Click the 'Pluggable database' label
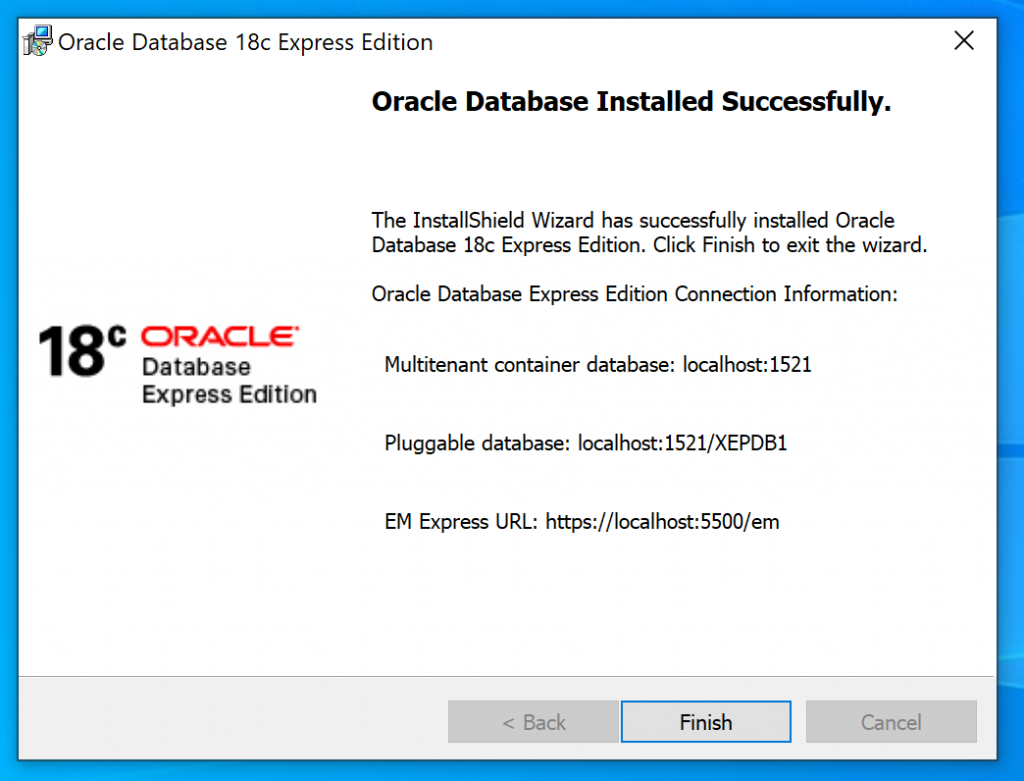The image size is (1024, 781). (x=477, y=443)
